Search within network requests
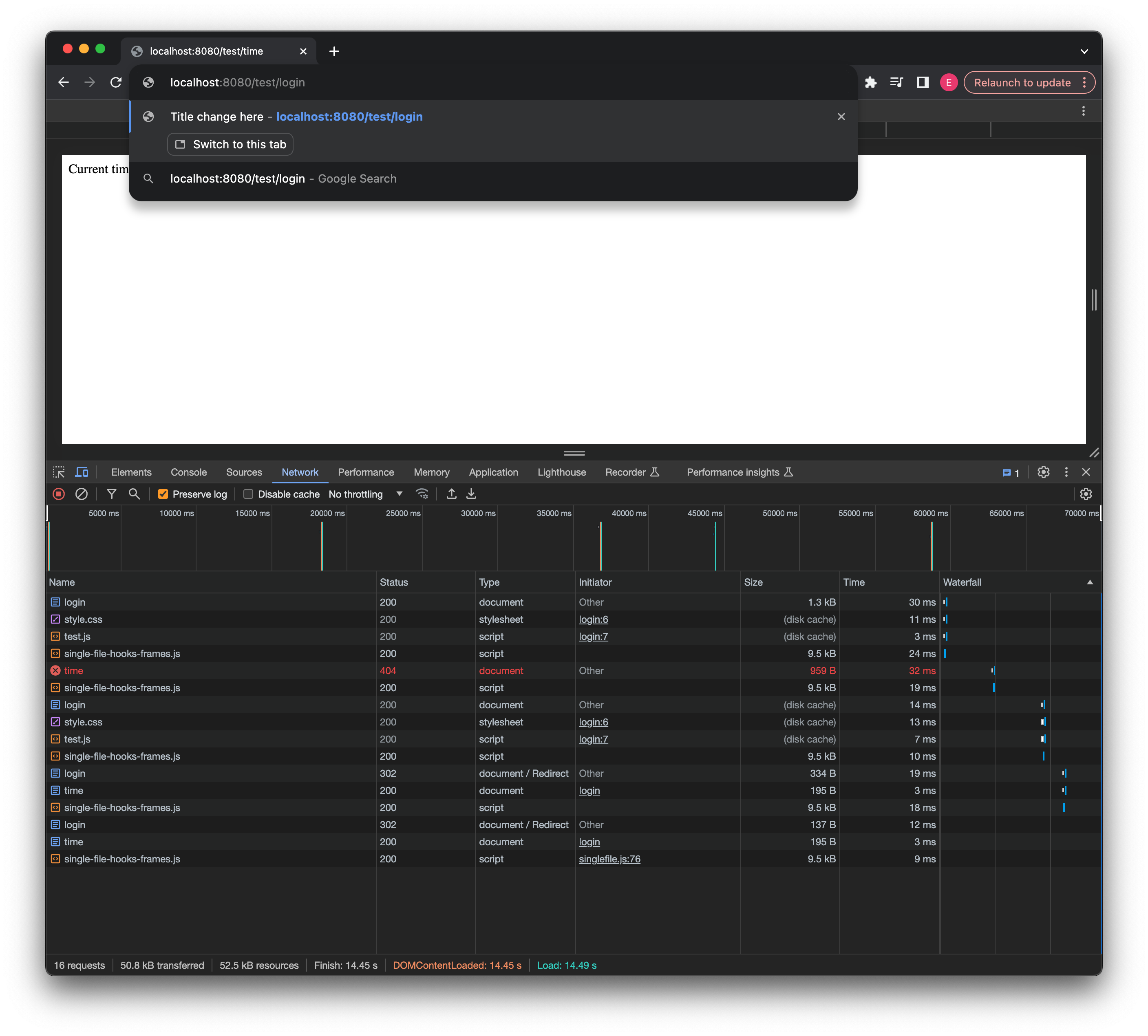This screenshot has width=1148, height=1036. tap(135, 494)
